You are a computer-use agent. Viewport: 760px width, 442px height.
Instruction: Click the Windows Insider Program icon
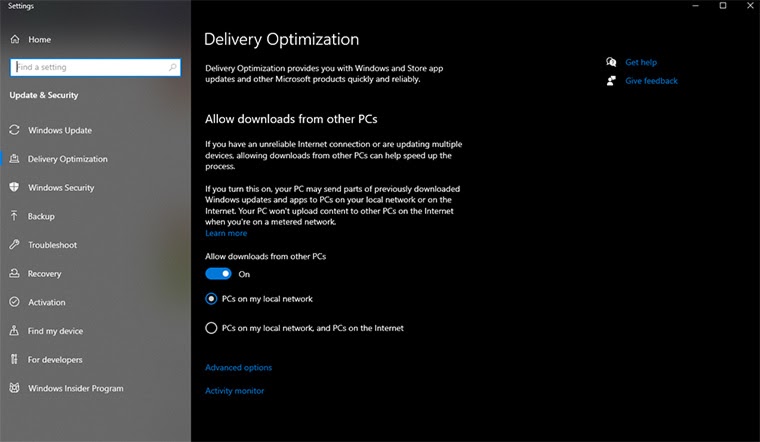[15, 388]
